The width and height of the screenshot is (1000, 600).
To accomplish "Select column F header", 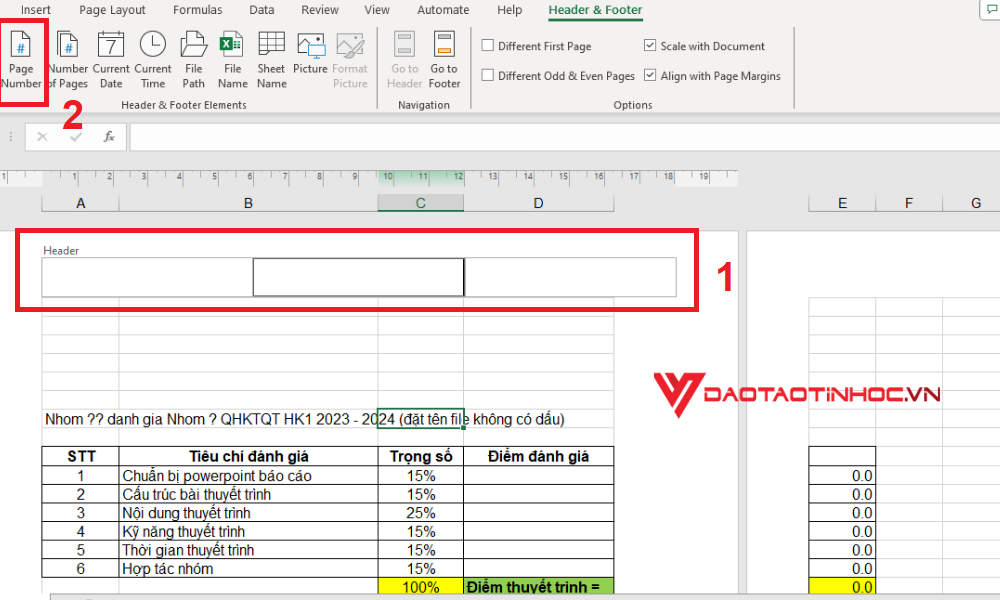I will click(x=909, y=203).
